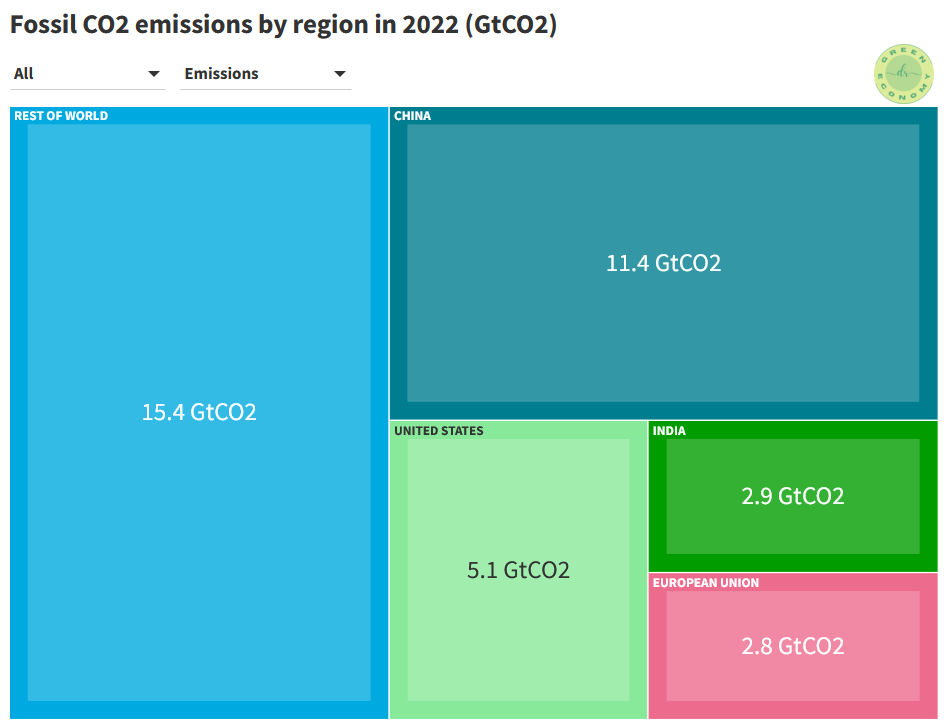Click the CHINA region header text
946x726 pixels.
[411, 115]
